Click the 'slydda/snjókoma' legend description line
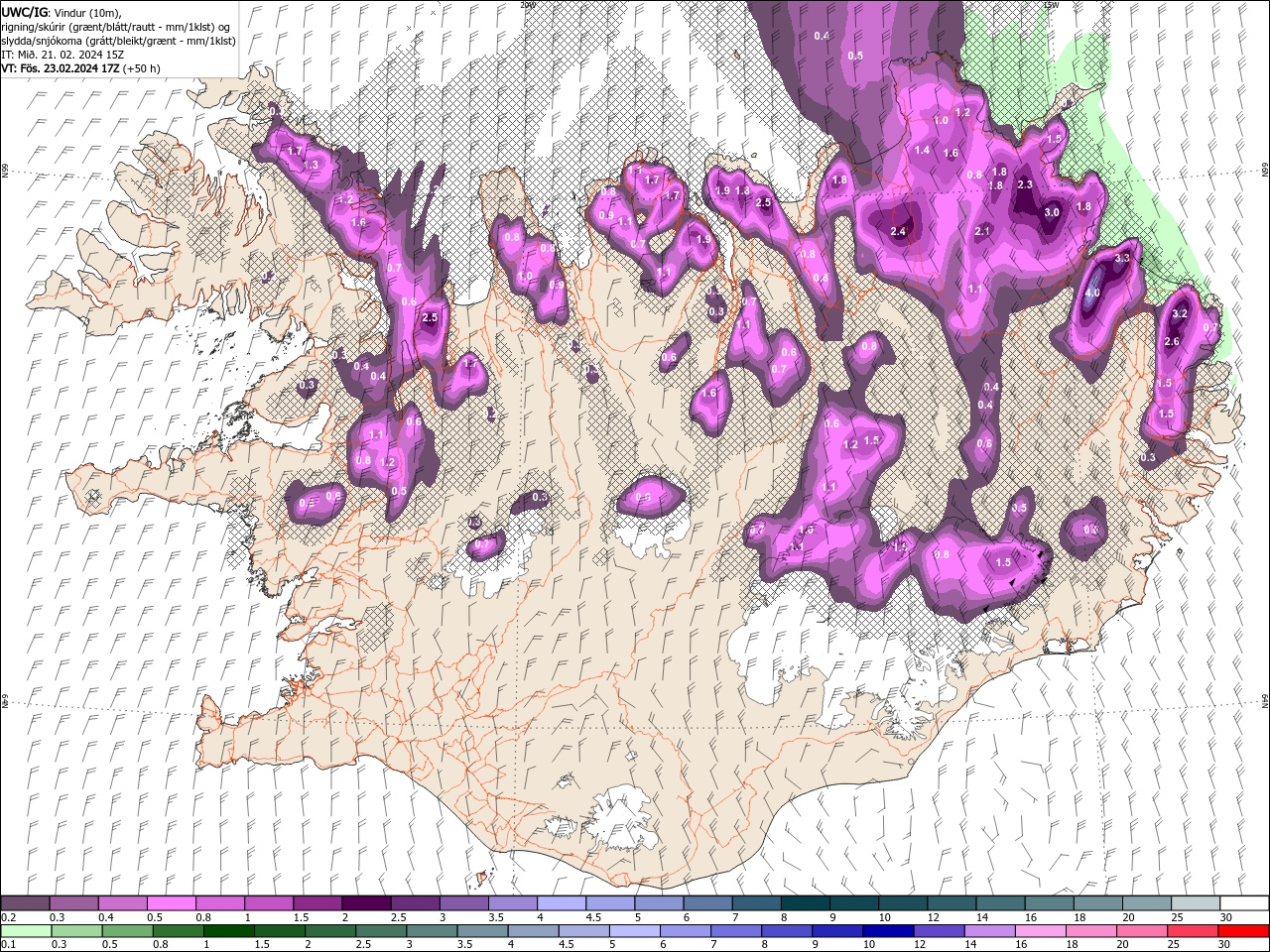This screenshot has width=1270, height=952. (x=118, y=41)
